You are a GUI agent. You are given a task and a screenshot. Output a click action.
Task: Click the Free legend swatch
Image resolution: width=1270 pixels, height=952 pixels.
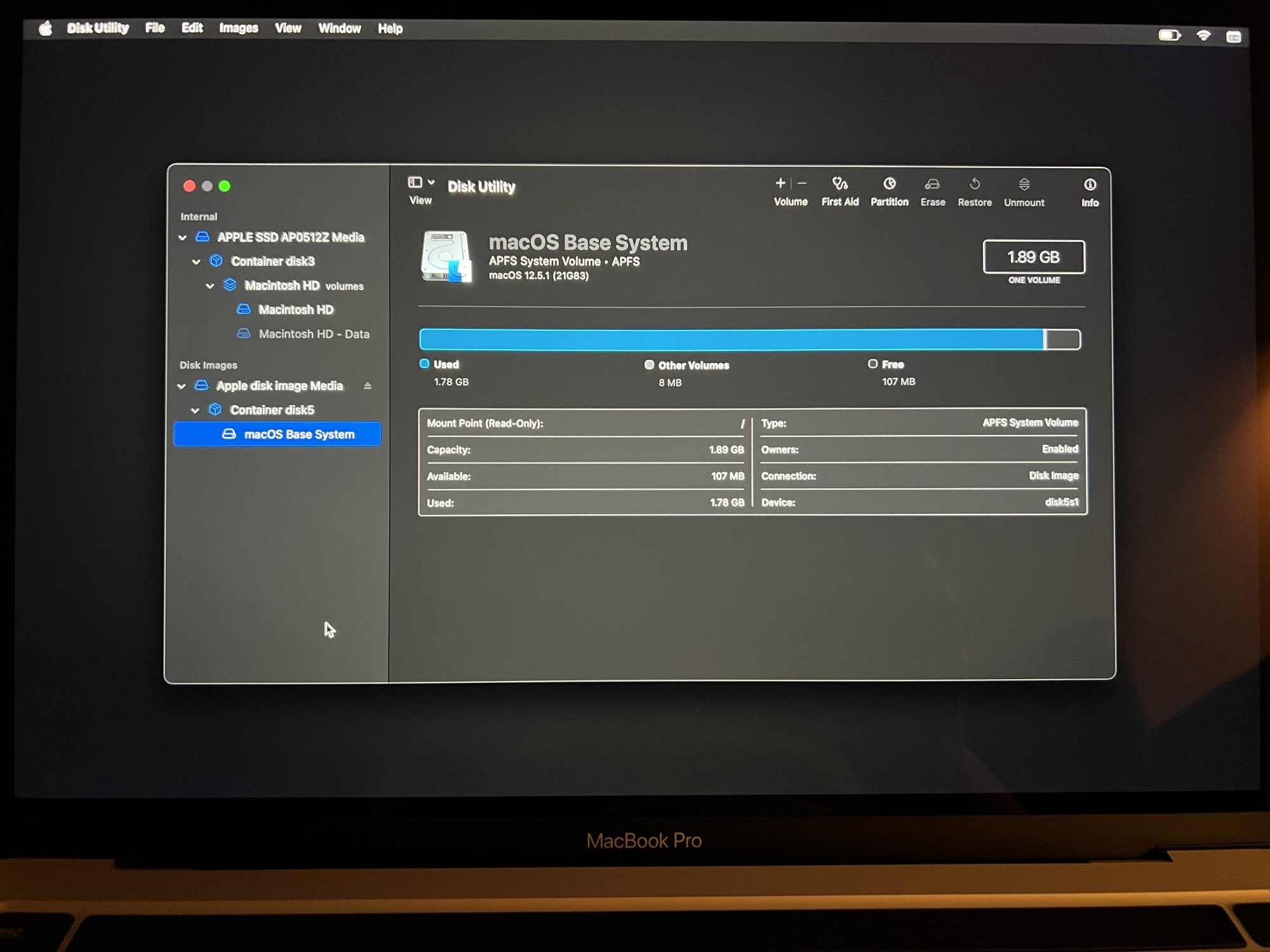click(873, 364)
